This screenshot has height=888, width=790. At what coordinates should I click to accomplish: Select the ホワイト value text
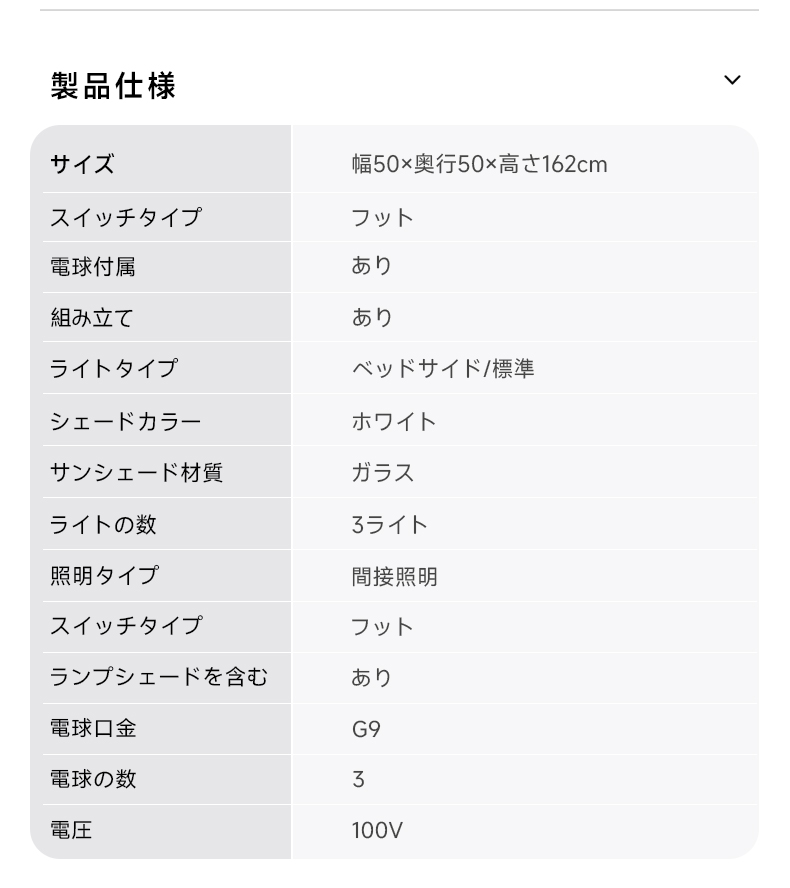pos(394,421)
